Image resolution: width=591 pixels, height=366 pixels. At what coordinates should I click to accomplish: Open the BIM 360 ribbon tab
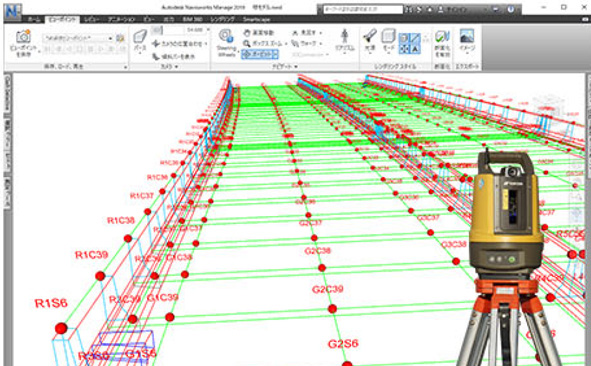192,20
